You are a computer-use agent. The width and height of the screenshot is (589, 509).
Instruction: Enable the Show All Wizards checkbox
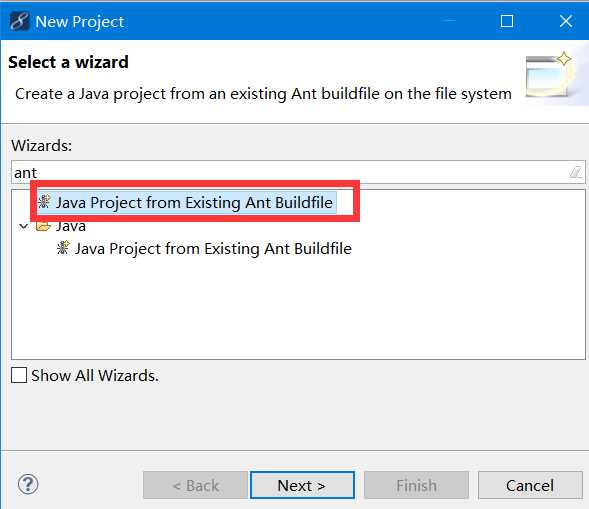pyautogui.click(x=19, y=375)
